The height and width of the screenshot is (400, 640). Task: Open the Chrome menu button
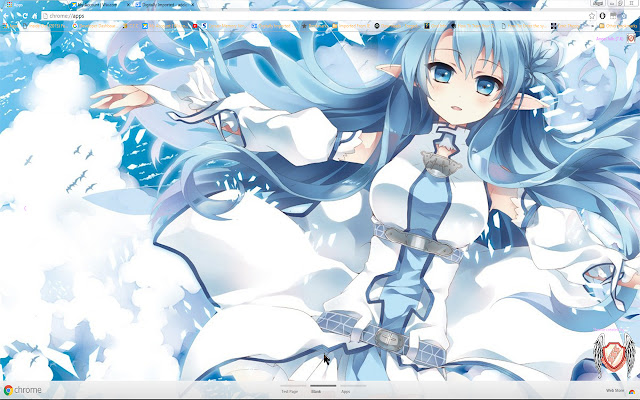[624, 16]
